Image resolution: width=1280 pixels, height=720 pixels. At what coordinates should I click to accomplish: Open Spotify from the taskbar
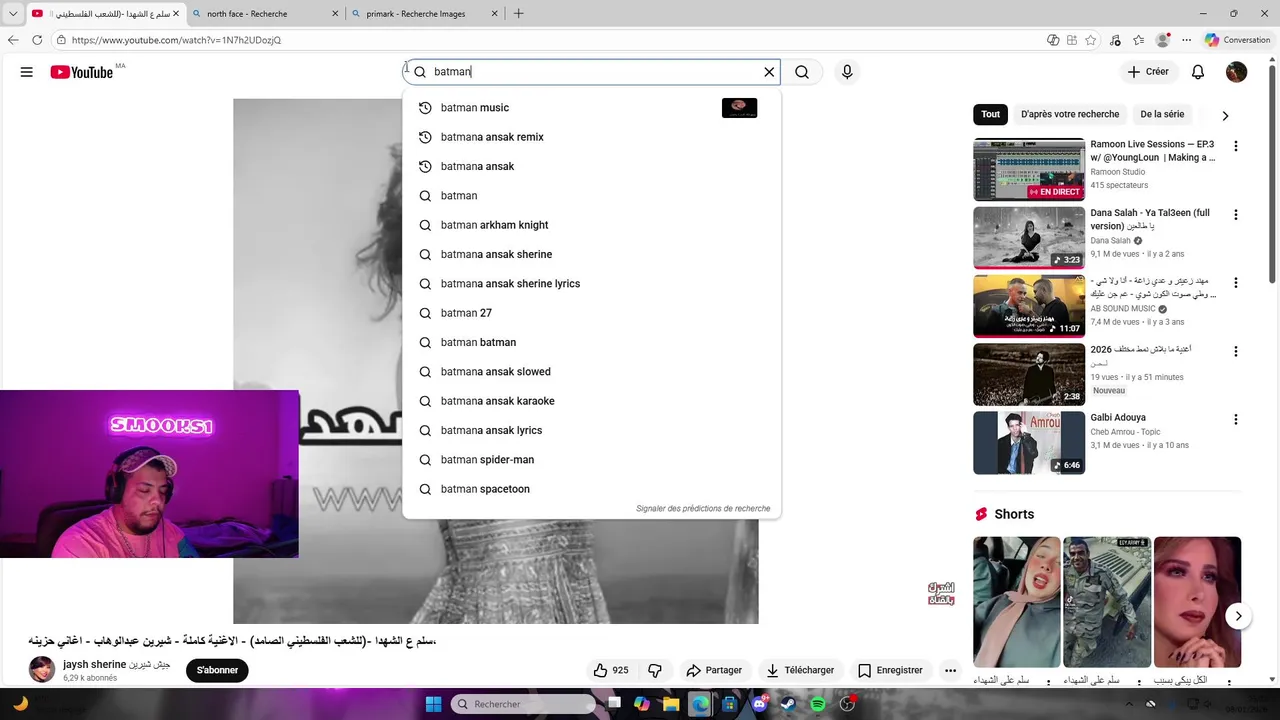pos(818,704)
